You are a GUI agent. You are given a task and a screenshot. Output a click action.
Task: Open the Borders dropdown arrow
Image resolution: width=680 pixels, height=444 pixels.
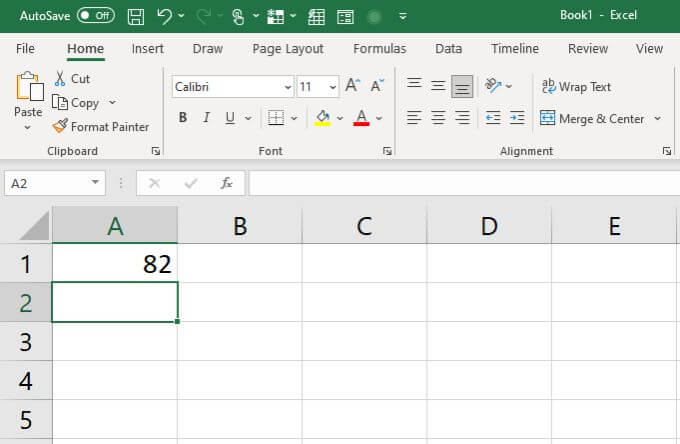coord(294,118)
